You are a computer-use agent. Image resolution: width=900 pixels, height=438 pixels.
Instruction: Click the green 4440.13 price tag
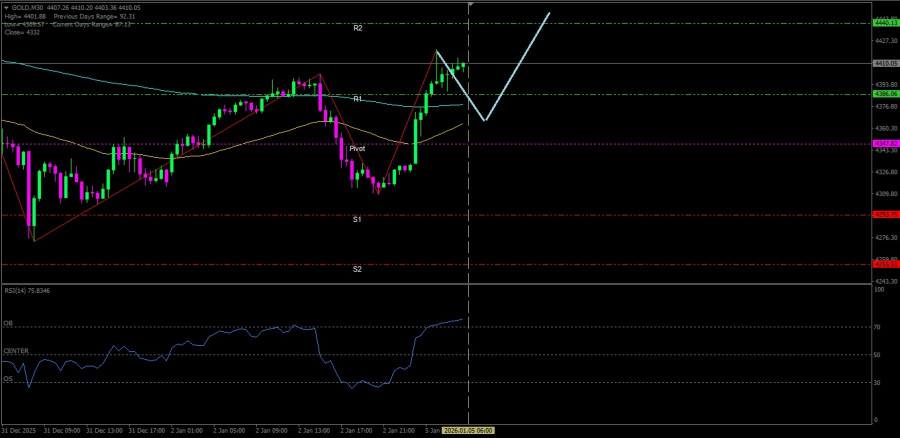coord(885,23)
